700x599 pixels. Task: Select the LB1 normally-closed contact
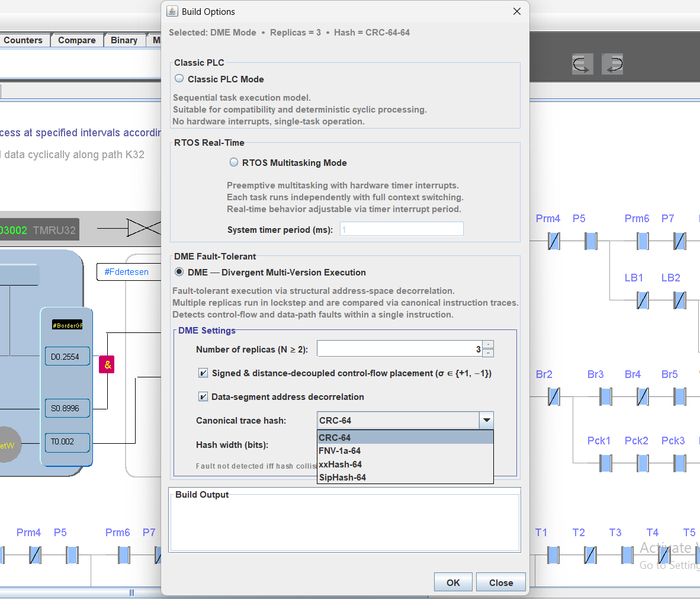(643, 299)
